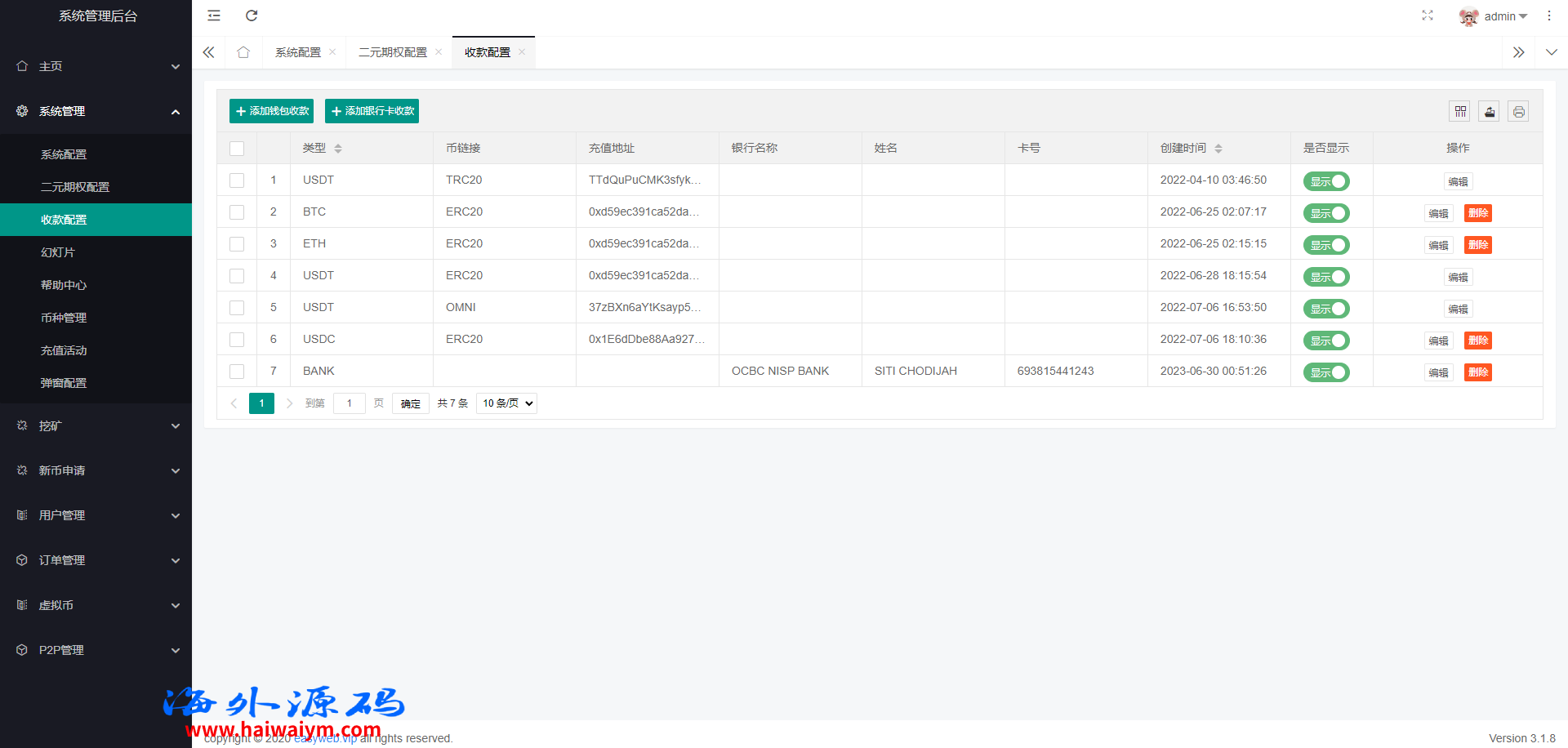Click the export table icon
This screenshot has width=1568, height=748.
pos(1489,112)
